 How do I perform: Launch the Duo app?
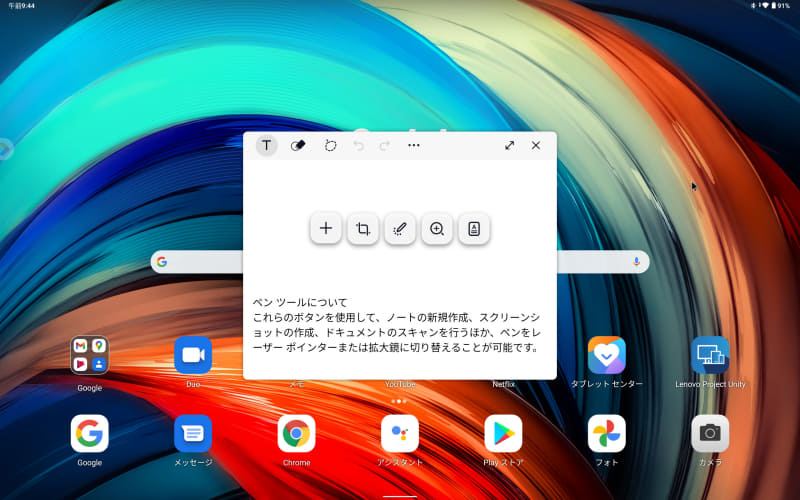point(193,356)
